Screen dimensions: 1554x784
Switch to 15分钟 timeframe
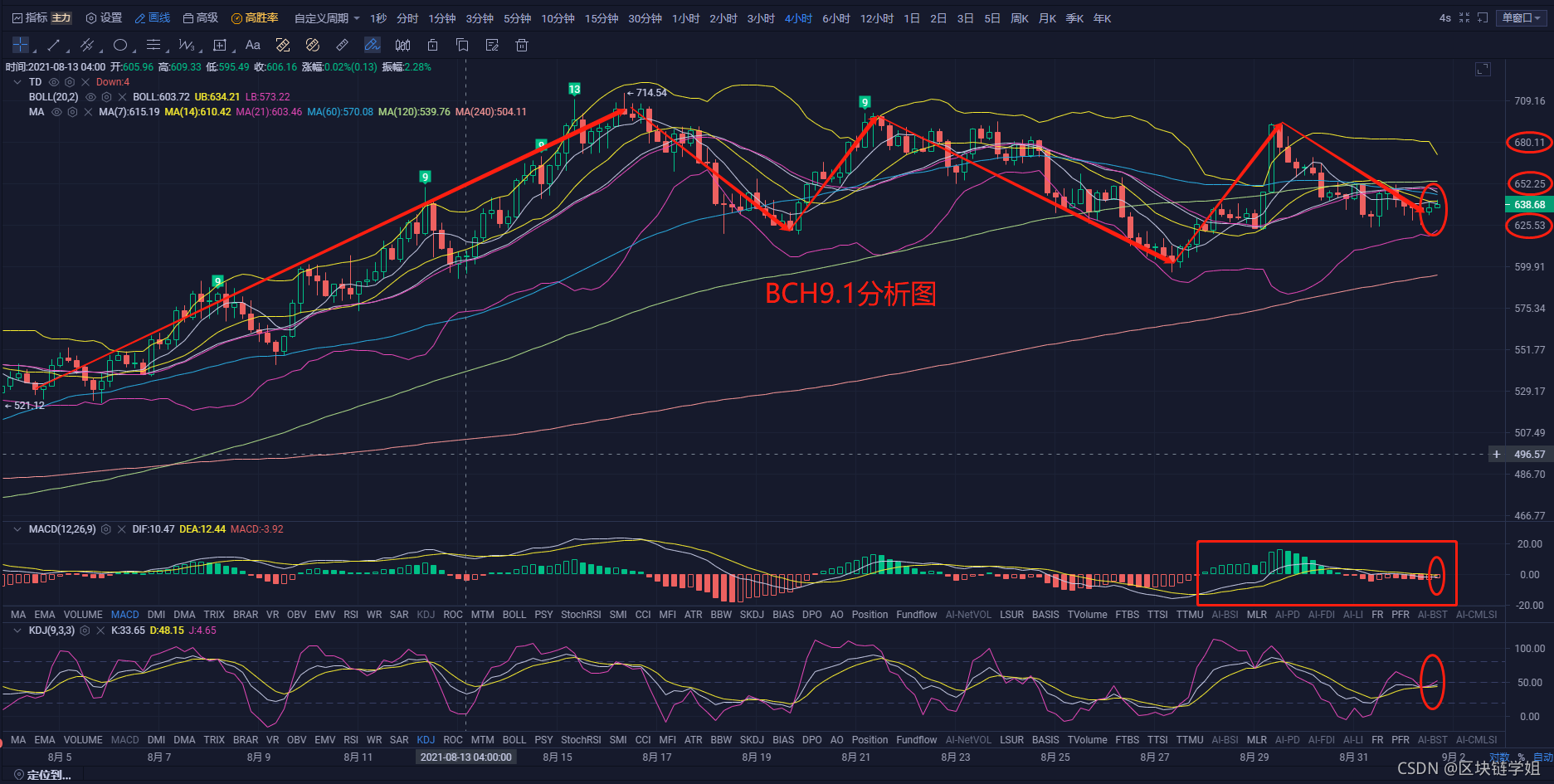pos(602,18)
